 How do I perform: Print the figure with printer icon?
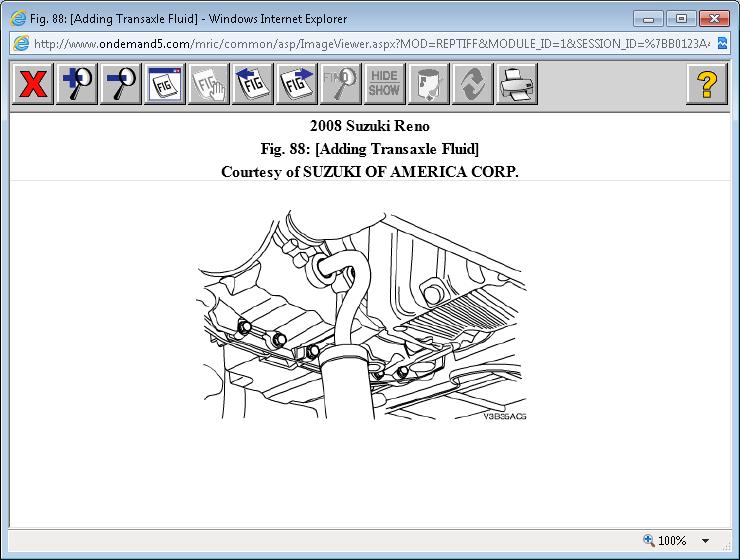click(x=517, y=84)
